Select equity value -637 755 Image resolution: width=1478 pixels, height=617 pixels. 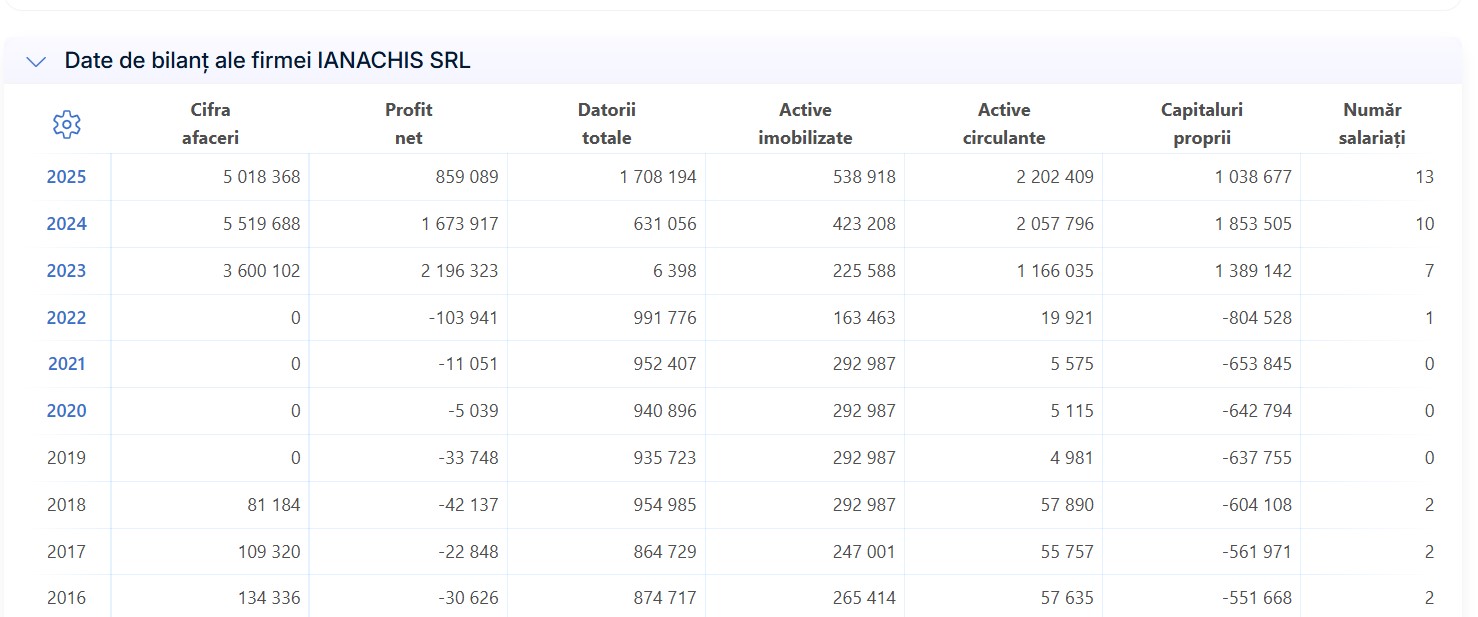click(x=1257, y=458)
